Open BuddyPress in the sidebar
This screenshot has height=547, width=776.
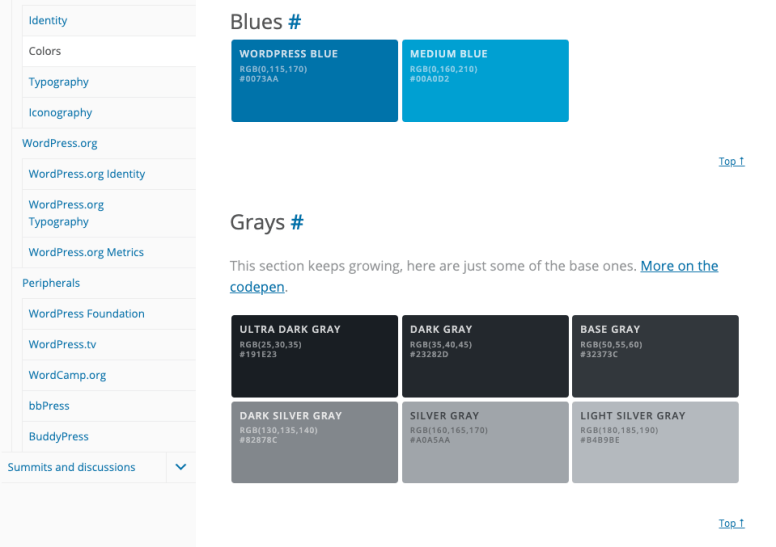[58, 436]
